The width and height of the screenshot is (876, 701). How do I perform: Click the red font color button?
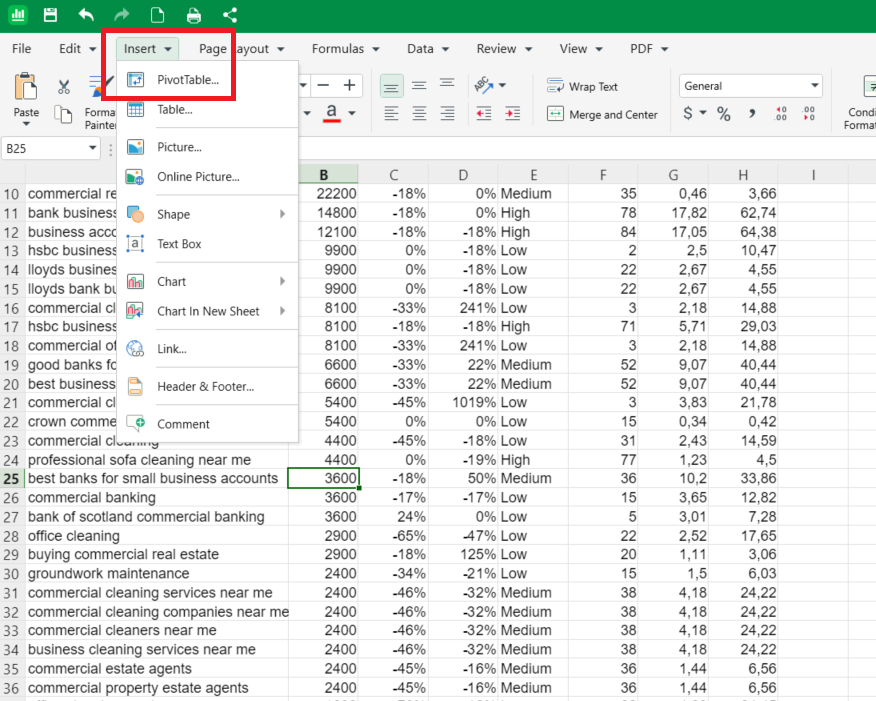pos(331,113)
